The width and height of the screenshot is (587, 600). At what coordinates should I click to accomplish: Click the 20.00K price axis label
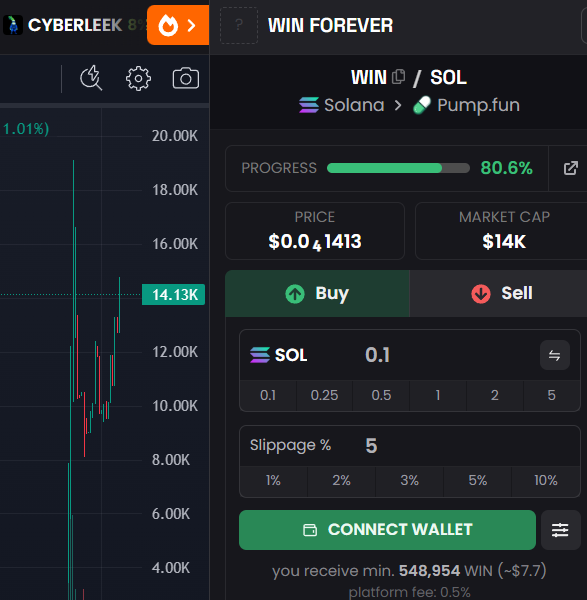click(175, 136)
